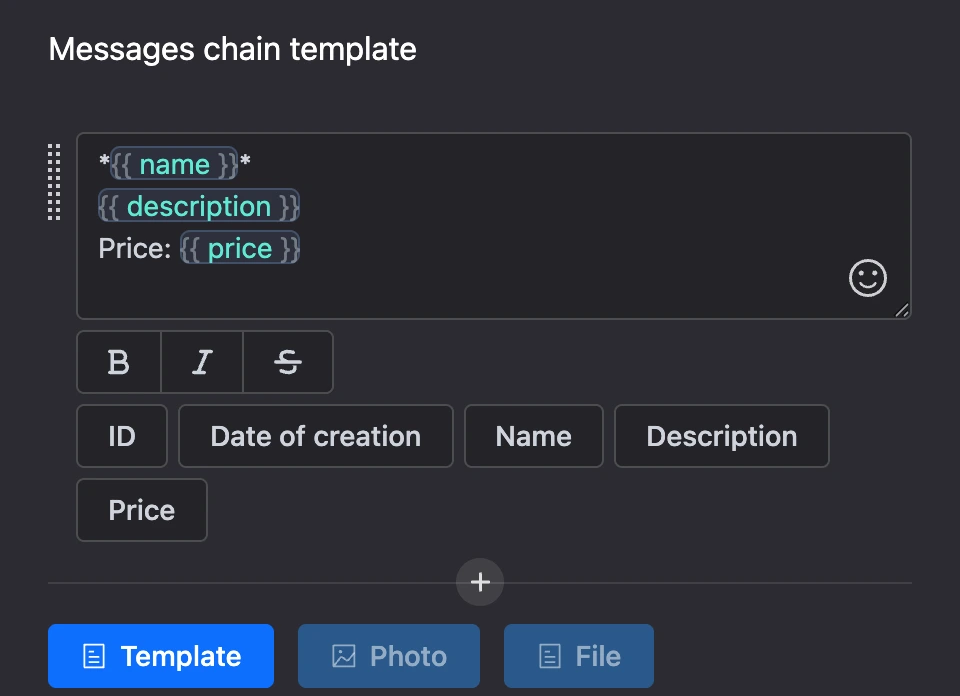Apply strikethrough formatting with the S button
Screen dimensions: 960x696
(x=288, y=362)
